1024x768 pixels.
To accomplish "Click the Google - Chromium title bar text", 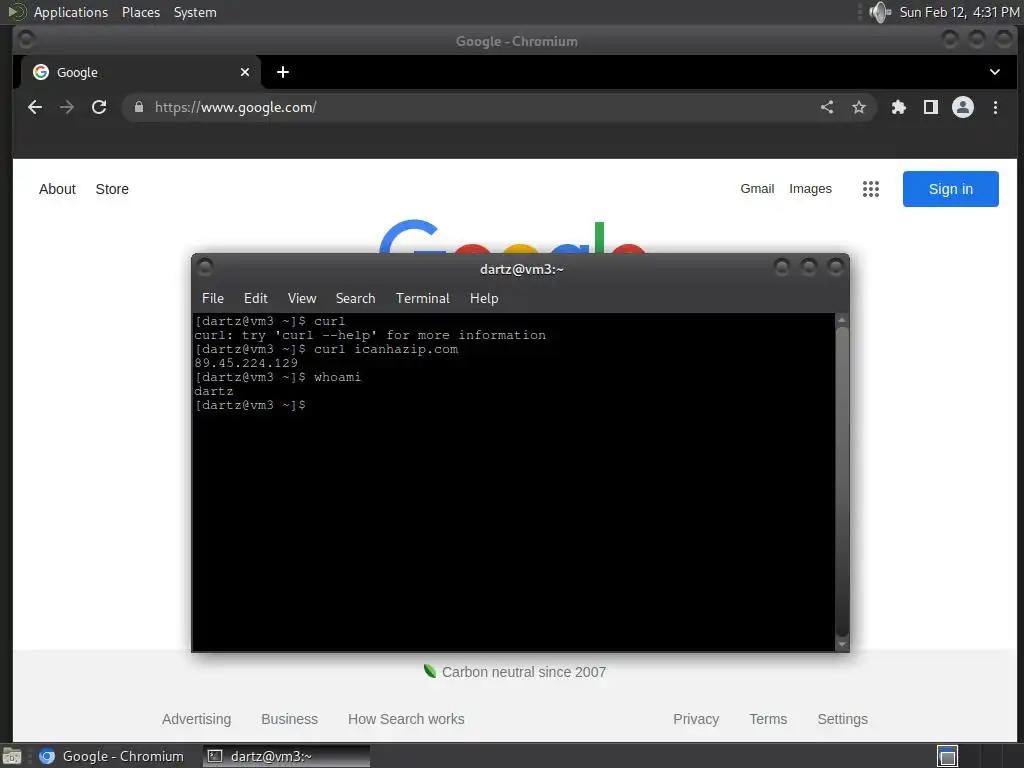I will (x=517, y=41).
